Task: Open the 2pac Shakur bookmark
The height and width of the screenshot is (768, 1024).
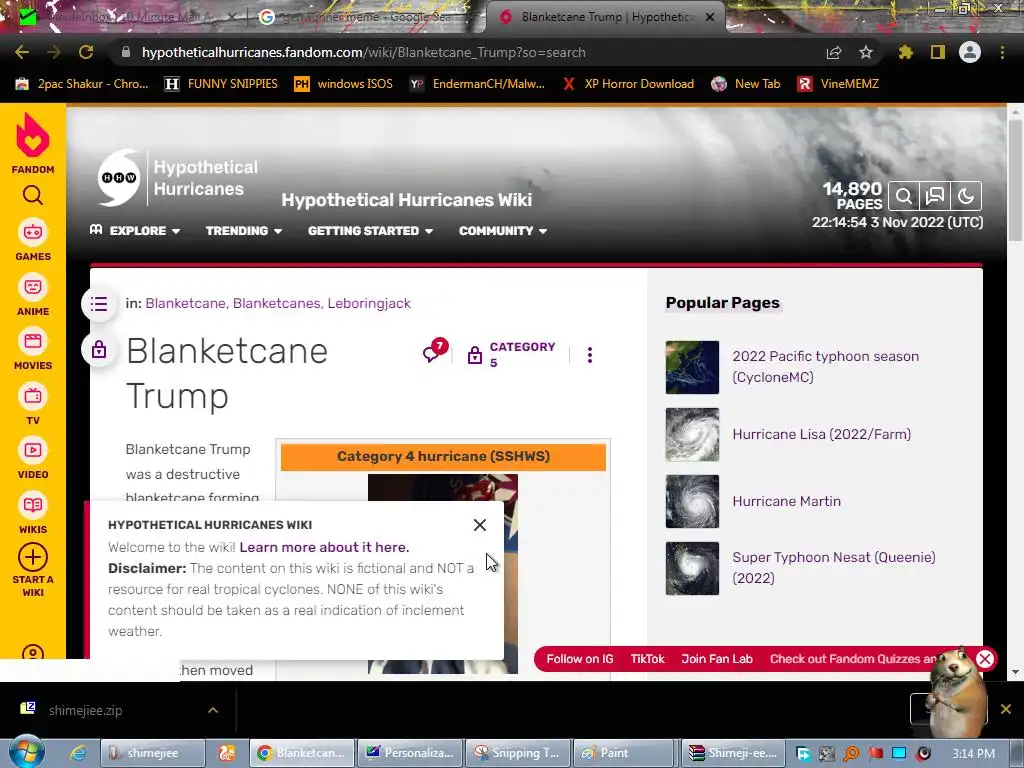Action: point(81,84)
